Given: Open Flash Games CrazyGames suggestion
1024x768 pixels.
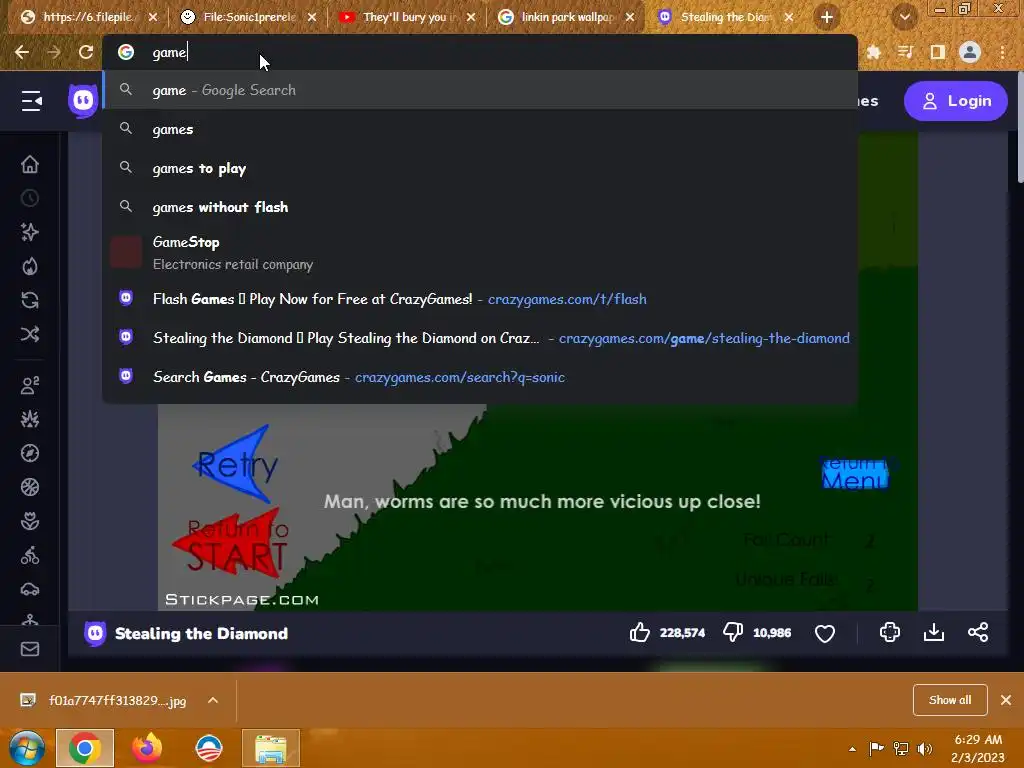Looking at the screenshot, I should [x=480, y=299].
